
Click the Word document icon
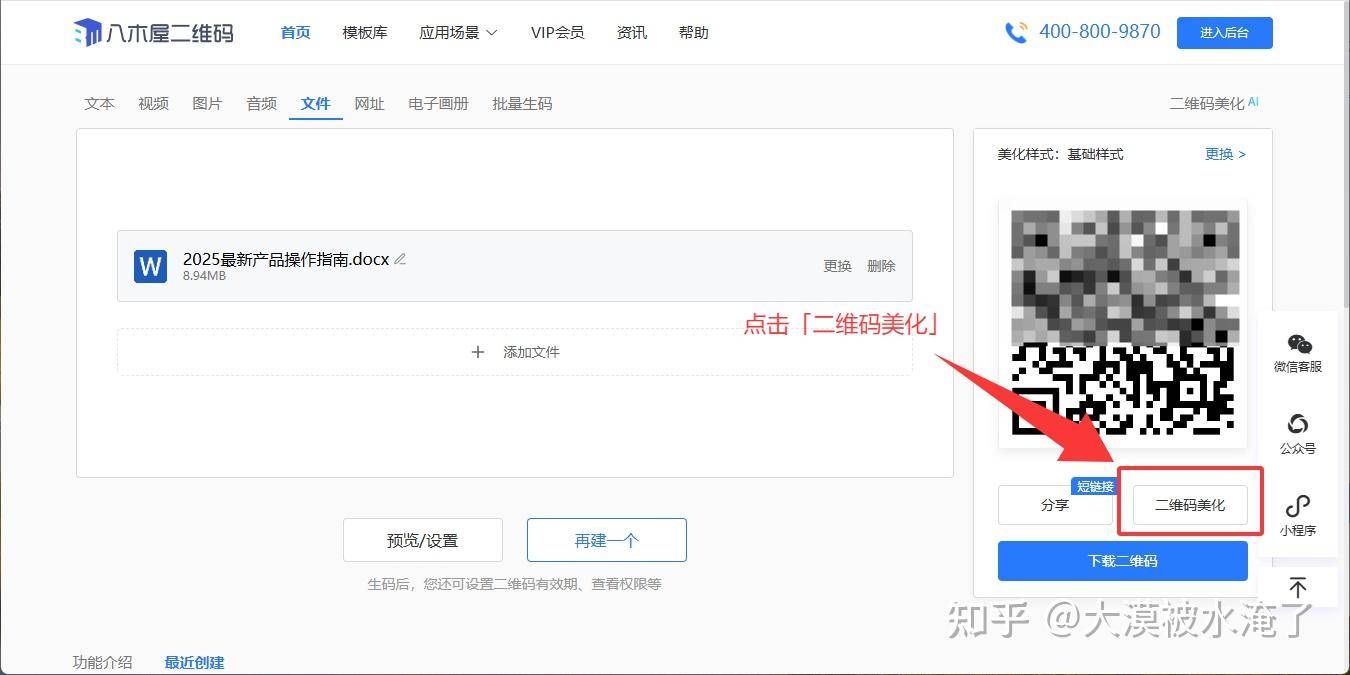click(x=151, y=266)
